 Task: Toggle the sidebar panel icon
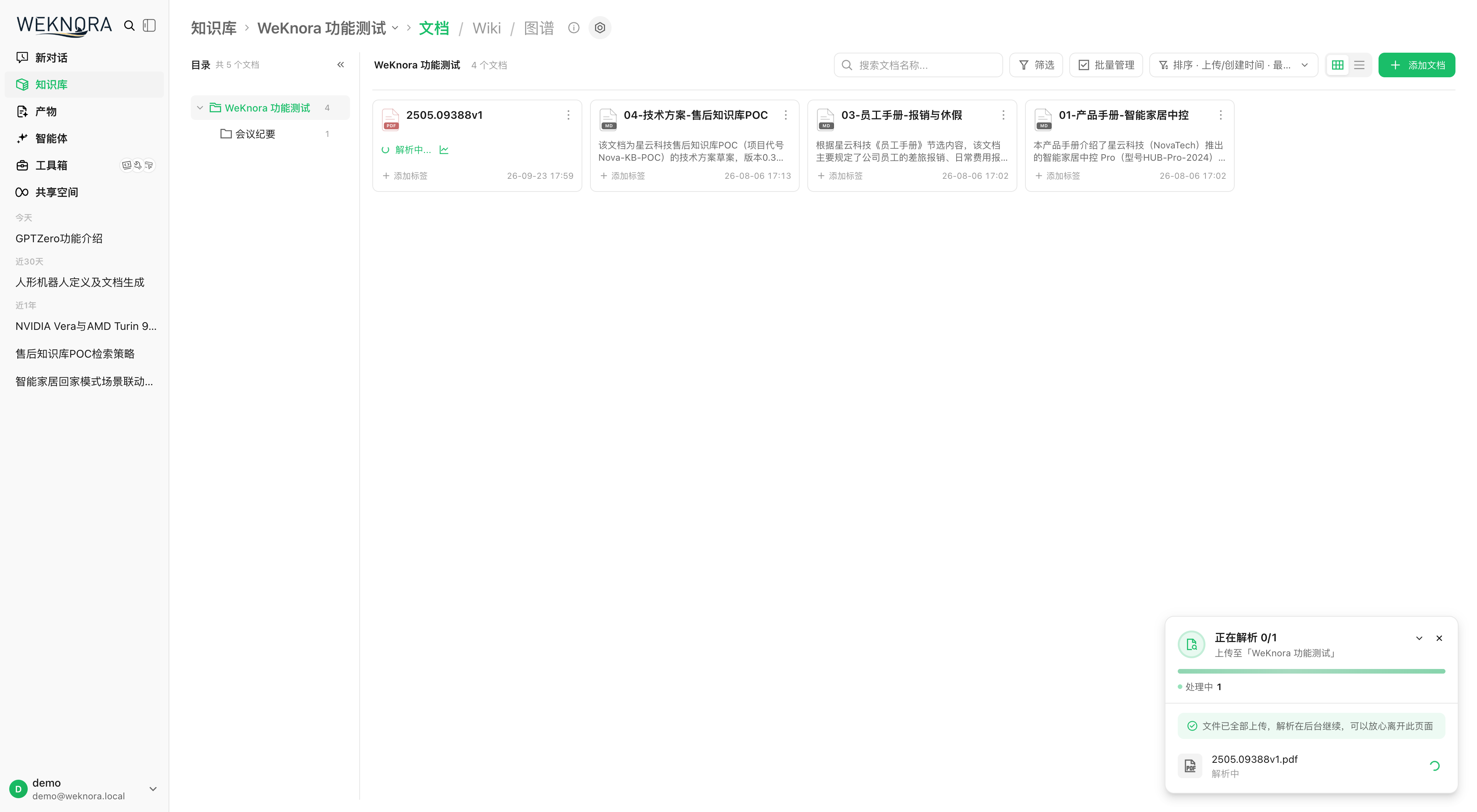coord(150,26)
